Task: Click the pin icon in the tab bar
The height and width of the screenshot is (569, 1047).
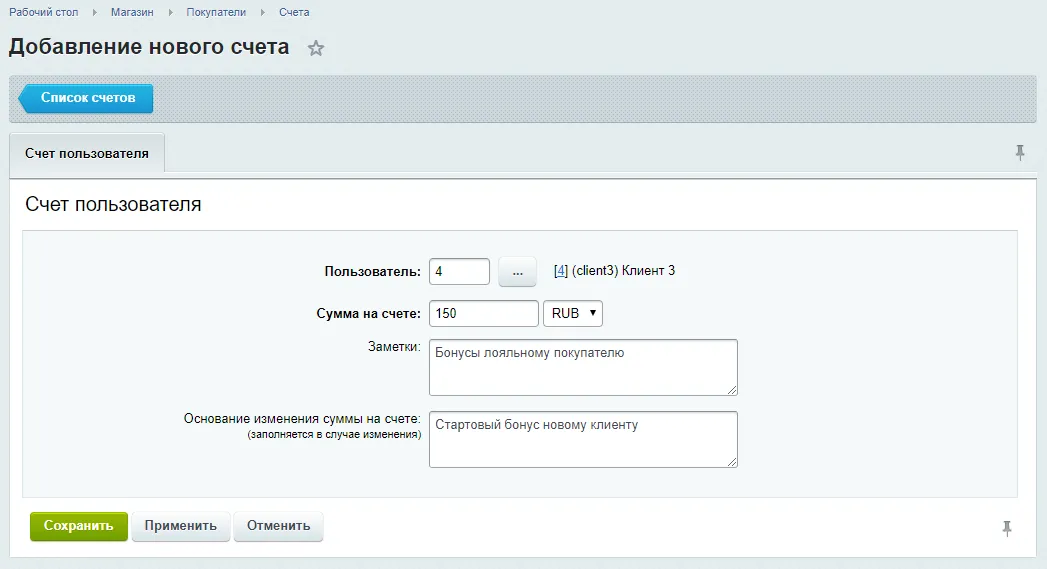Action: pos(1020,153)
